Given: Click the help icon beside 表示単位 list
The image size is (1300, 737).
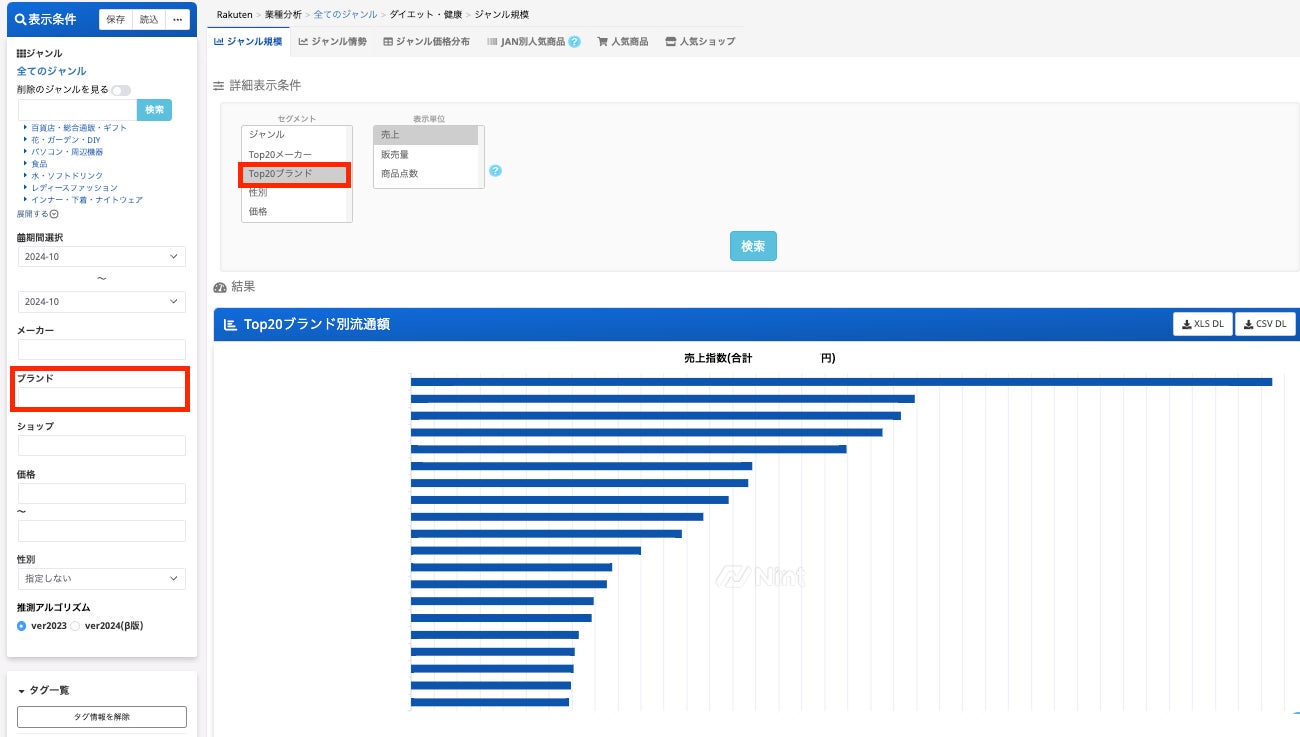Looking at the screenshot, I should [x=495, y=171].
